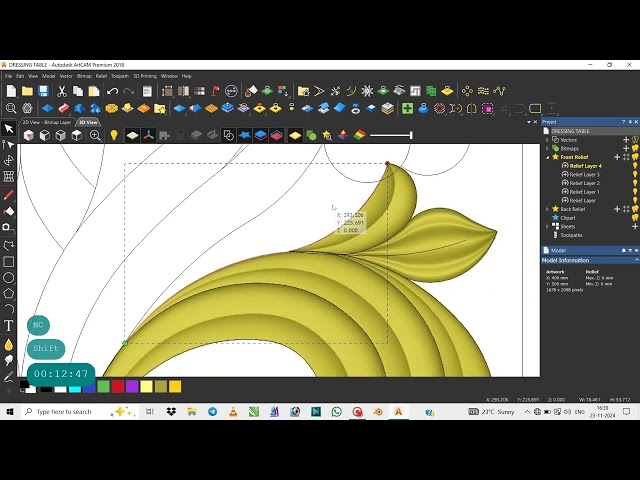This screenshot has height=480, width=640.
Task: Expand the Bitmaps tree node
Action: [547, 148]
